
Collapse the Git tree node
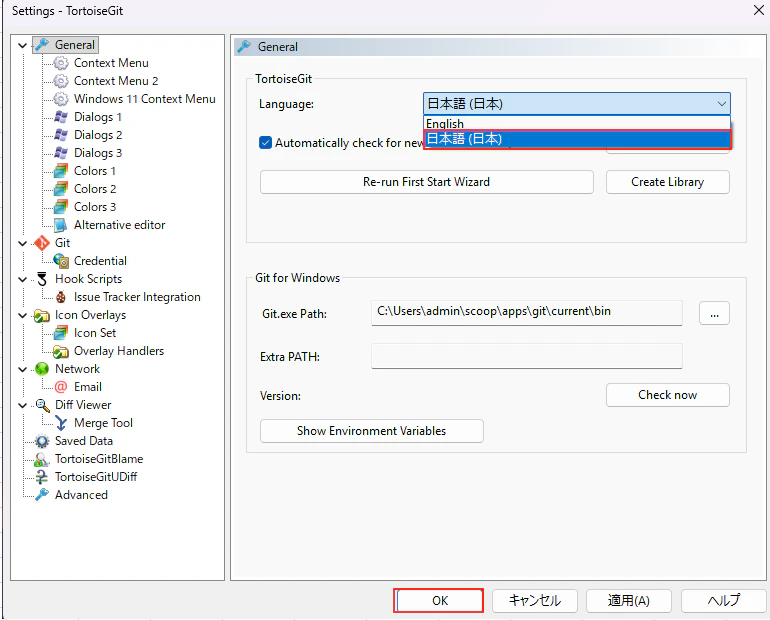[x=23, y=243]
